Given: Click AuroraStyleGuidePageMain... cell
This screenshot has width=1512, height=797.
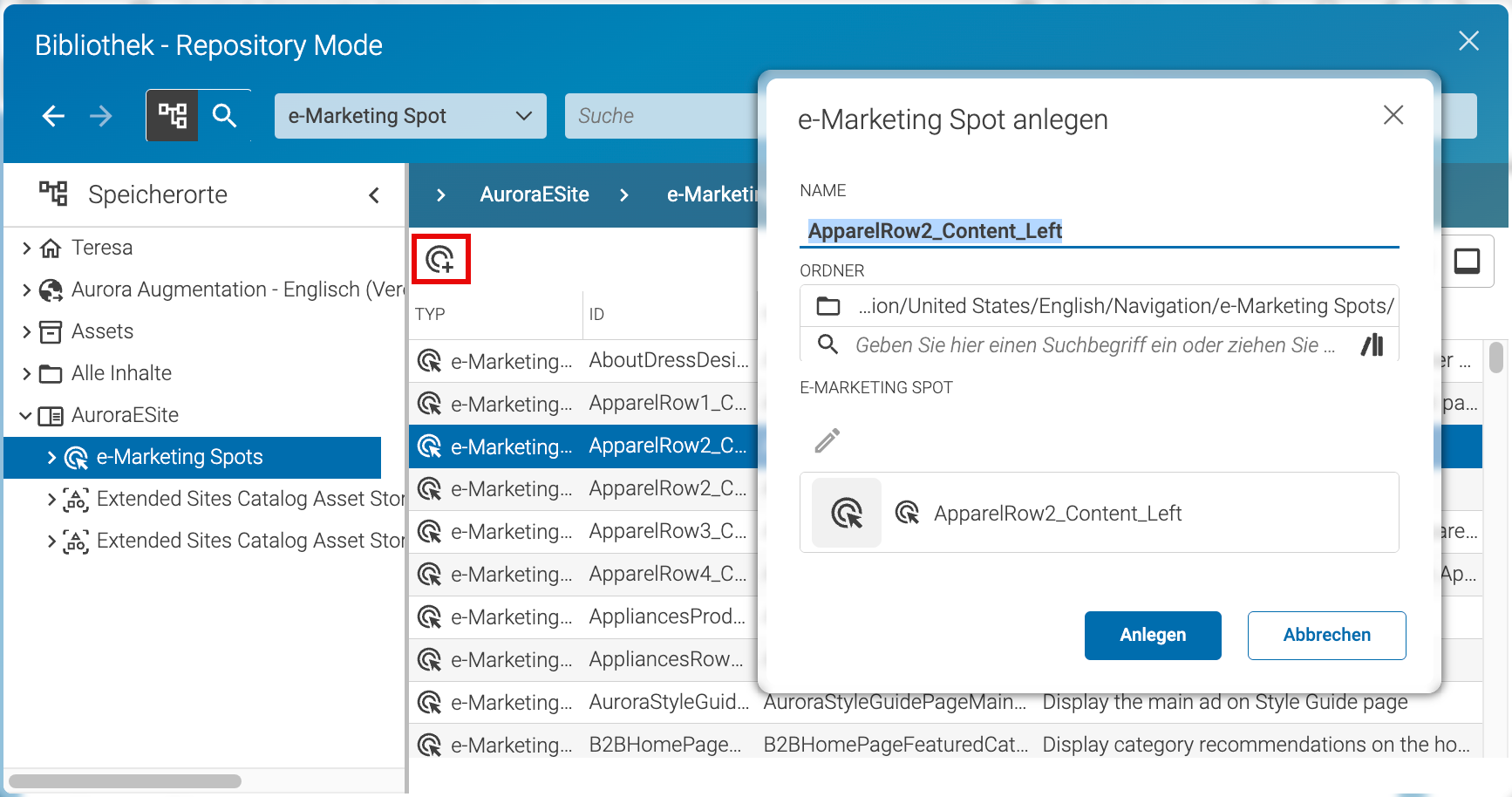Looking at the screenshot, I should tap(896, 702).
